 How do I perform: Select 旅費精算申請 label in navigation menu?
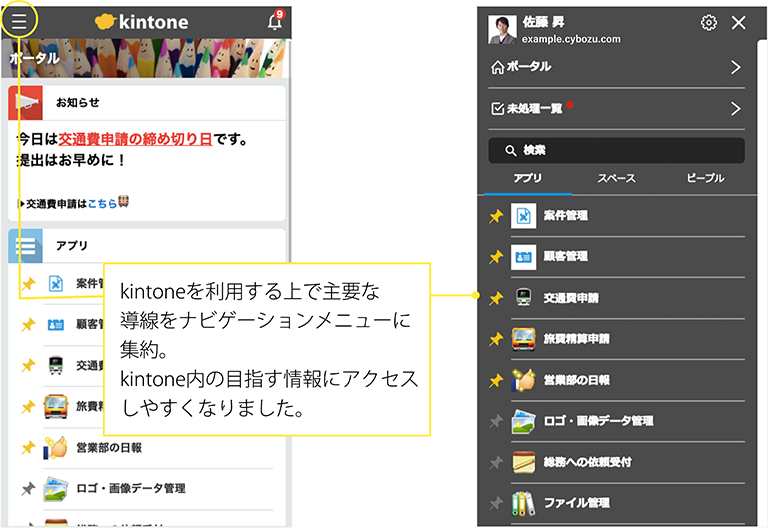[576, 339]
